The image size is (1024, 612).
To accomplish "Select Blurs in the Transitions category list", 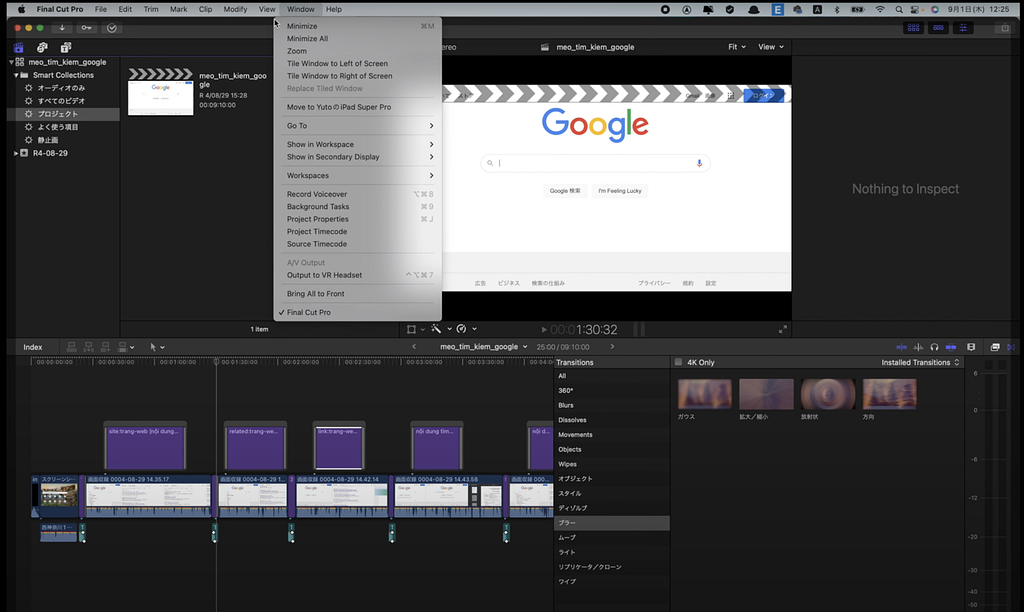I will [565, 405].
